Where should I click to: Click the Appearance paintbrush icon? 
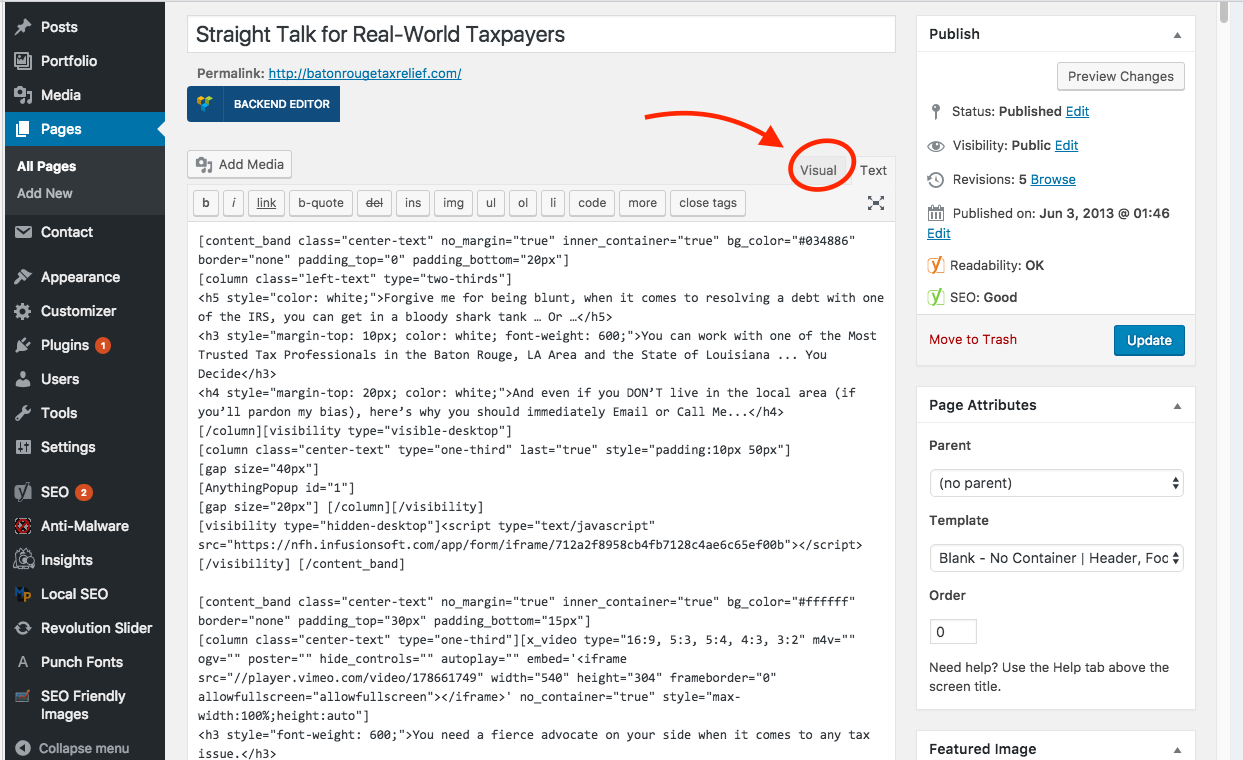[22, 277]
